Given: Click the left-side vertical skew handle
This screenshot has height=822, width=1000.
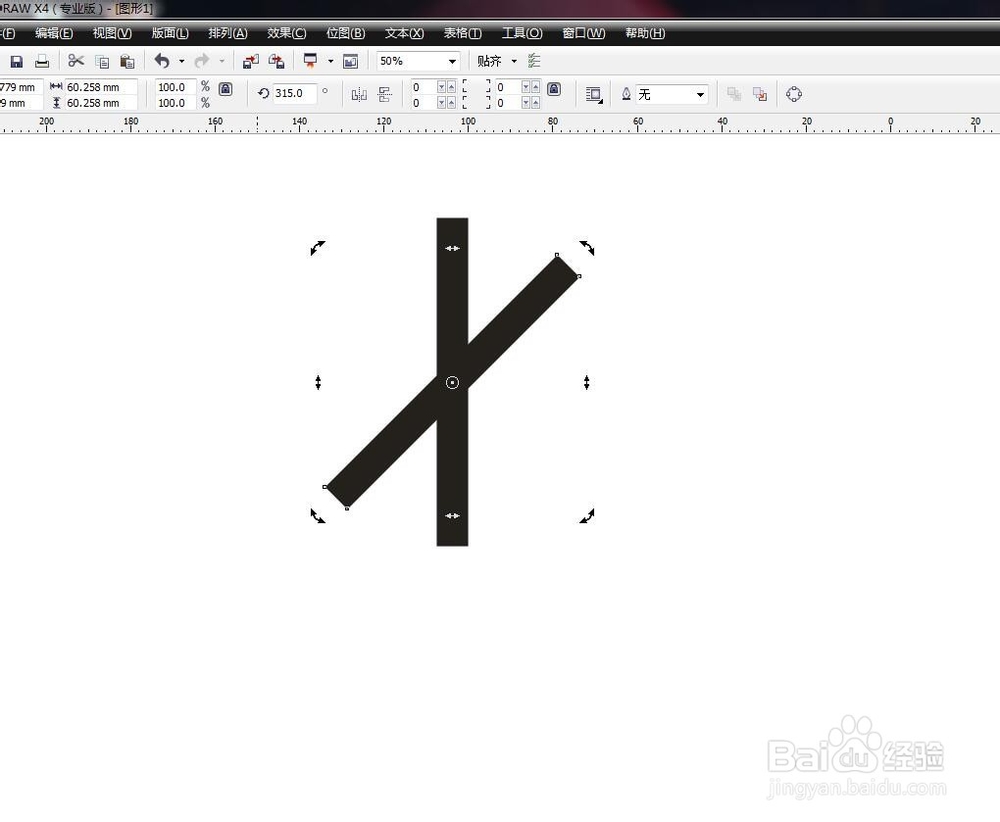Looking at the screenshot, I should coord(318,383).
